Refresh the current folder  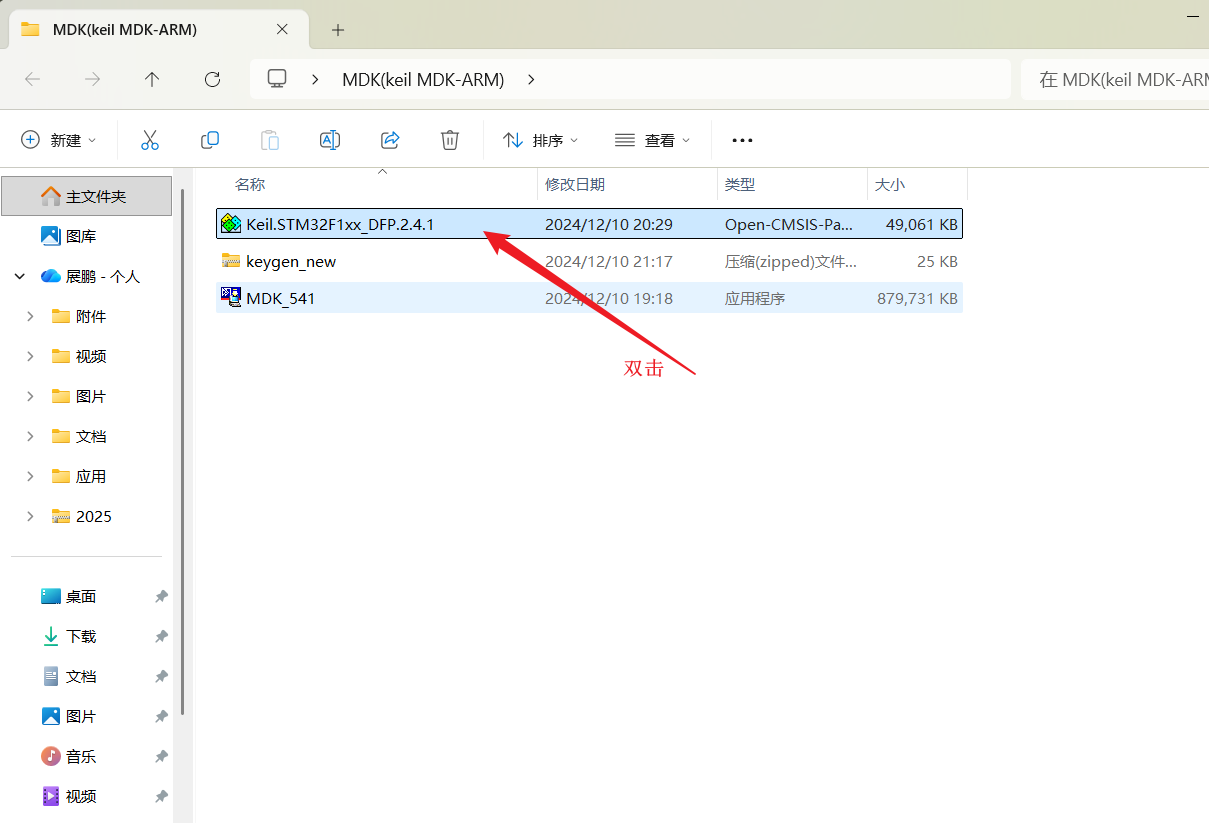[212, 79]
